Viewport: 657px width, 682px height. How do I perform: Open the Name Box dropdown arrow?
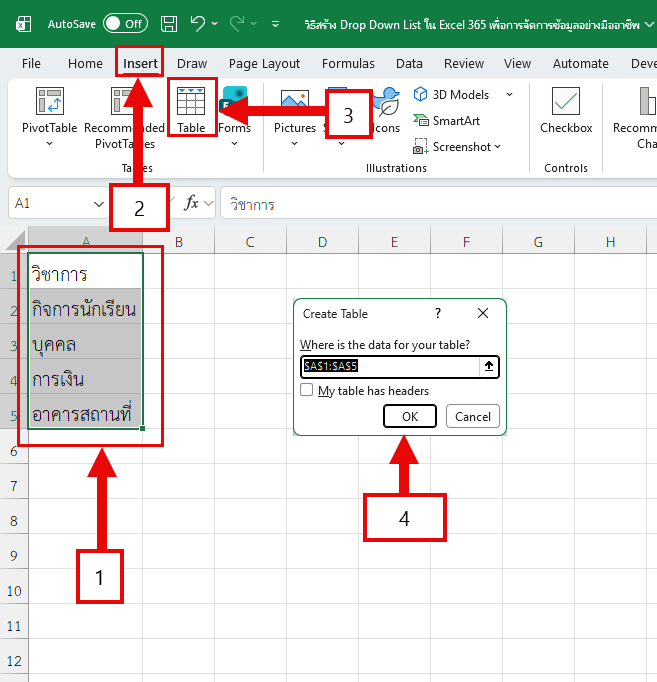pos(99,204)
